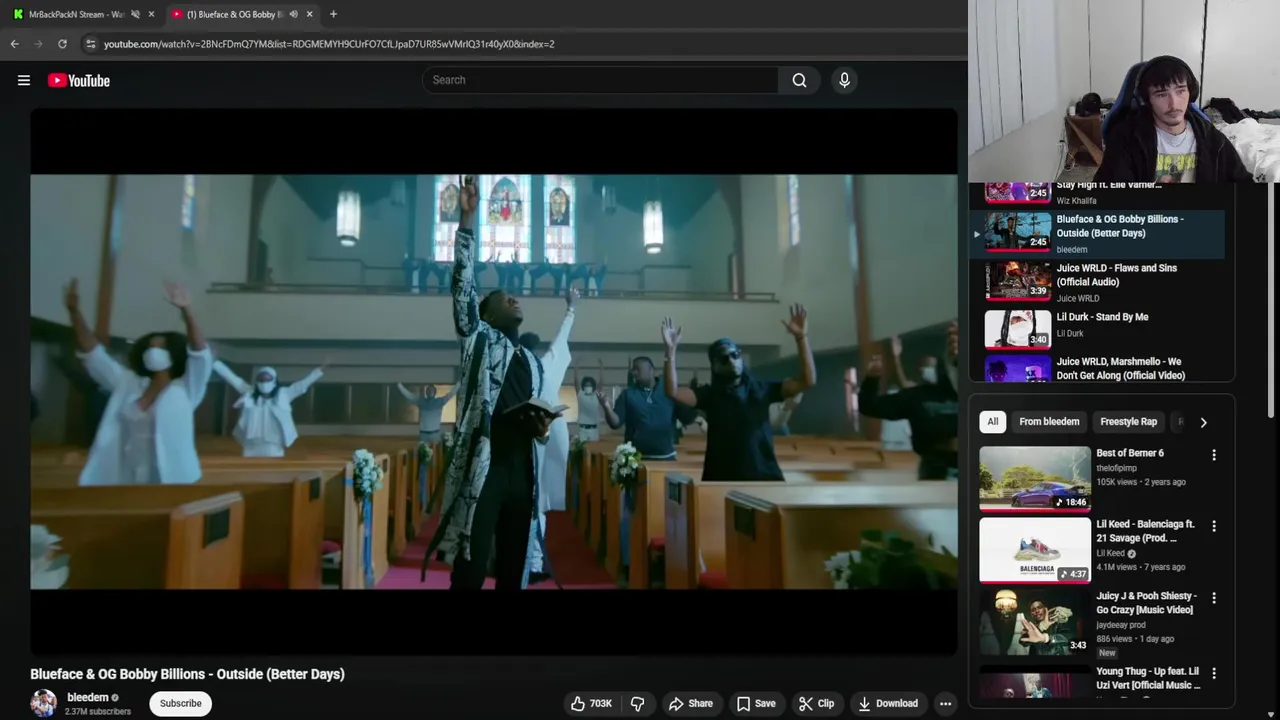Screen dimensions: 1280x720
Task: Click the browser forward arrow
Action: 38,44
